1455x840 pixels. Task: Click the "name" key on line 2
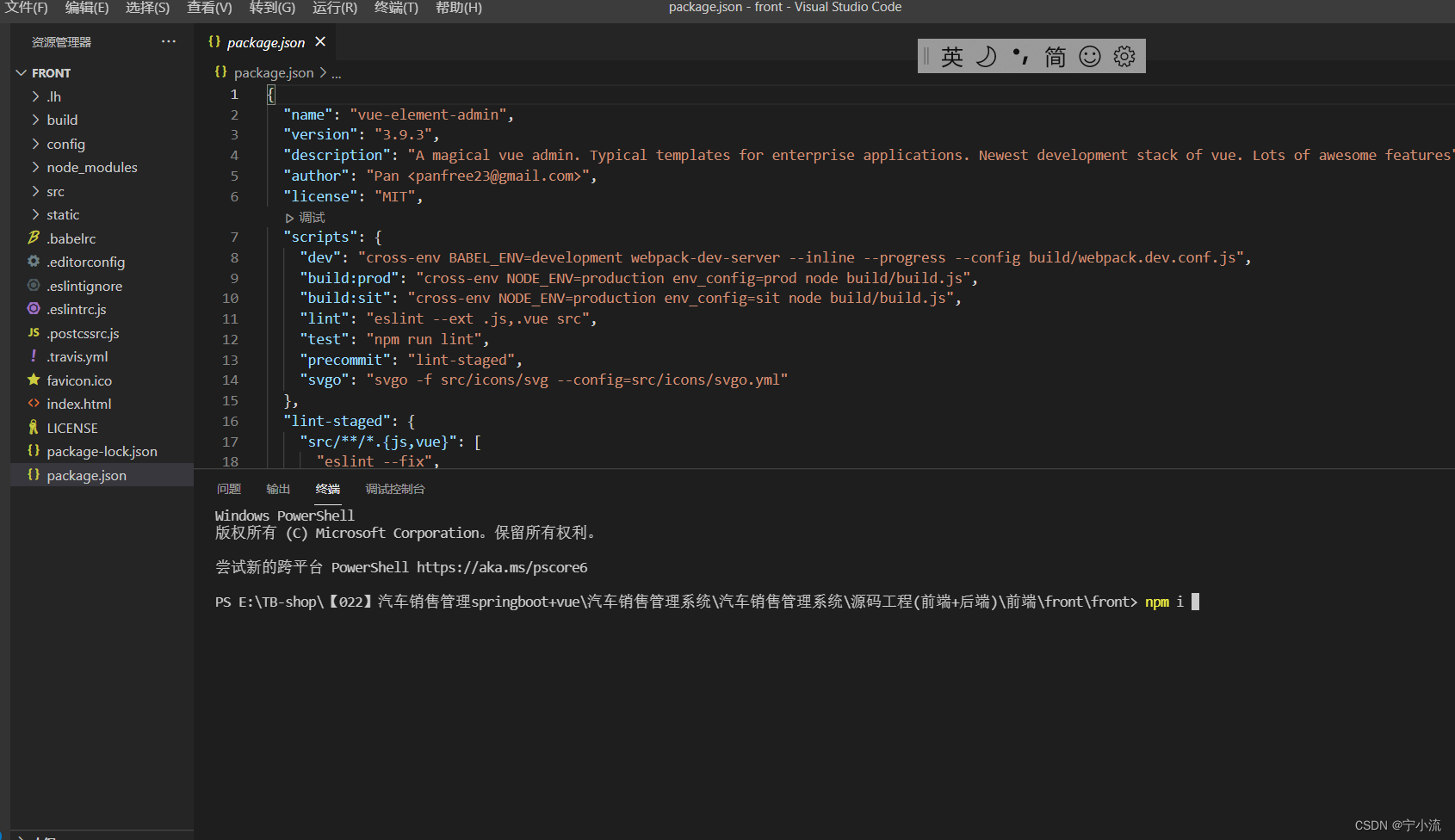tap(308, 114)
